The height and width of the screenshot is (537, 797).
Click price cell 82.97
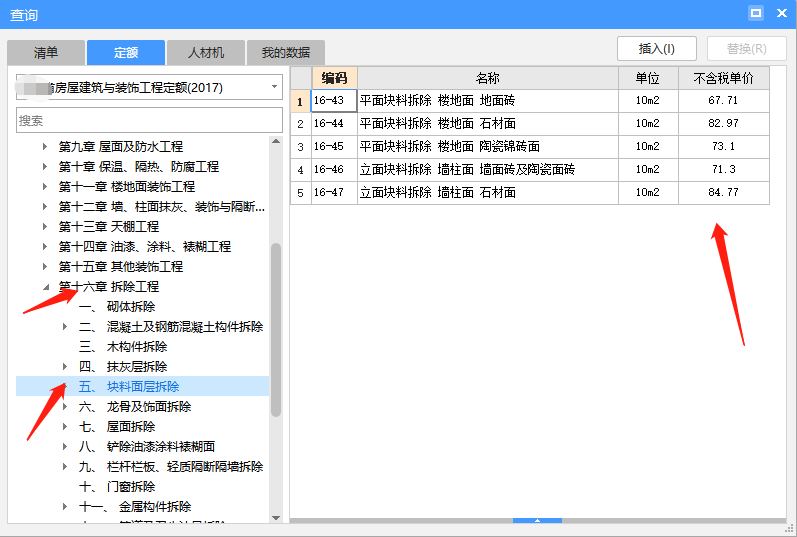(724, 124)
